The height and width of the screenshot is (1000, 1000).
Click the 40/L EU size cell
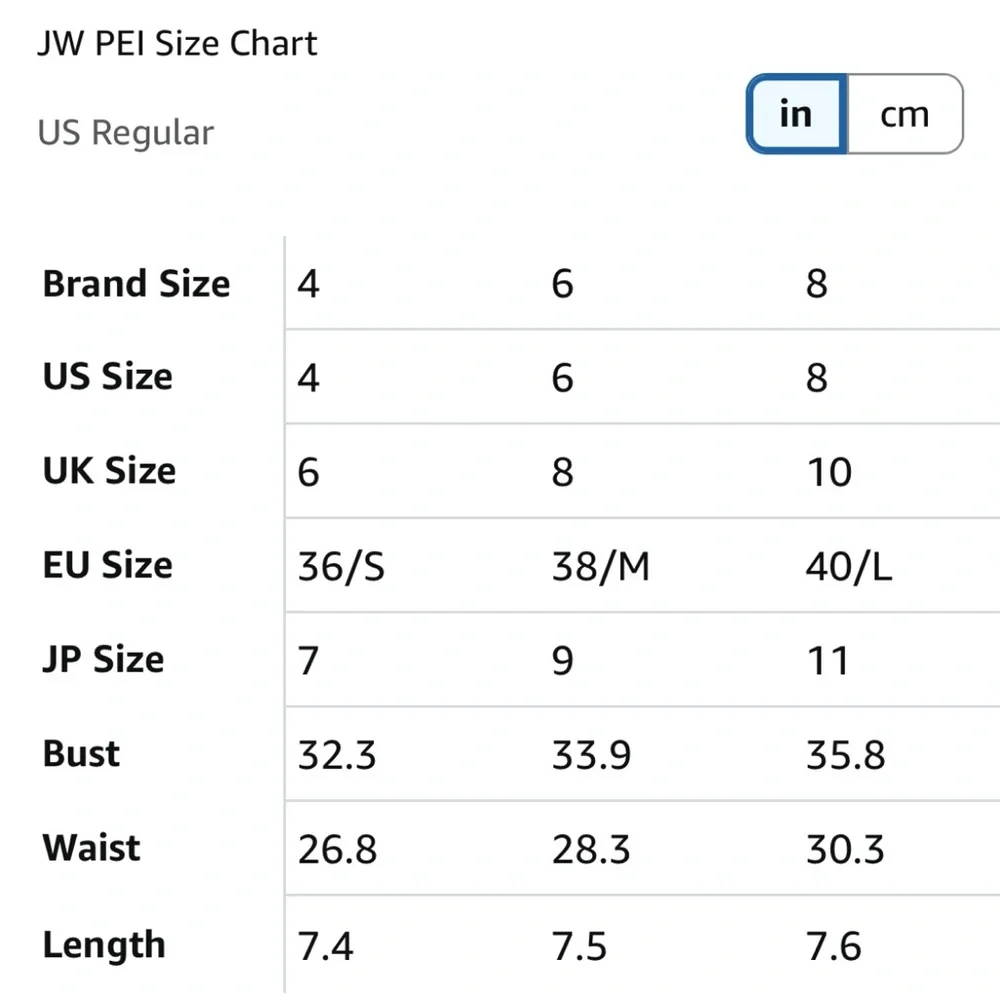coord(849,567)
